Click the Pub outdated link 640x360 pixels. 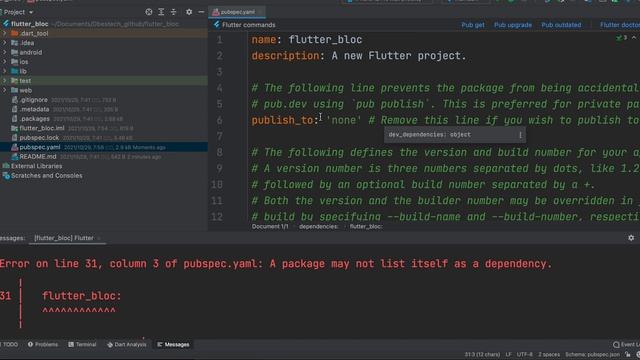click(x=561, y=25)
